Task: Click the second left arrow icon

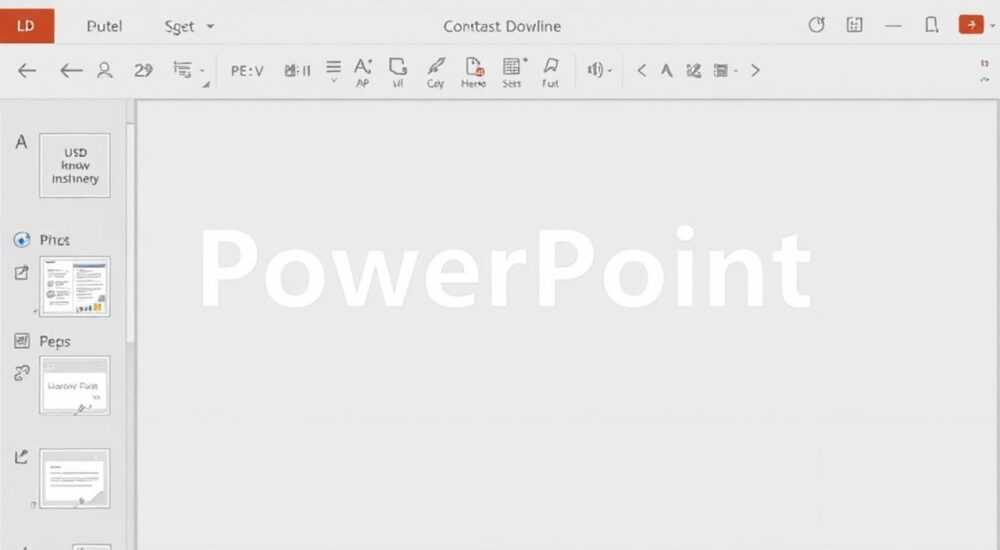Action: coord(71,70)
